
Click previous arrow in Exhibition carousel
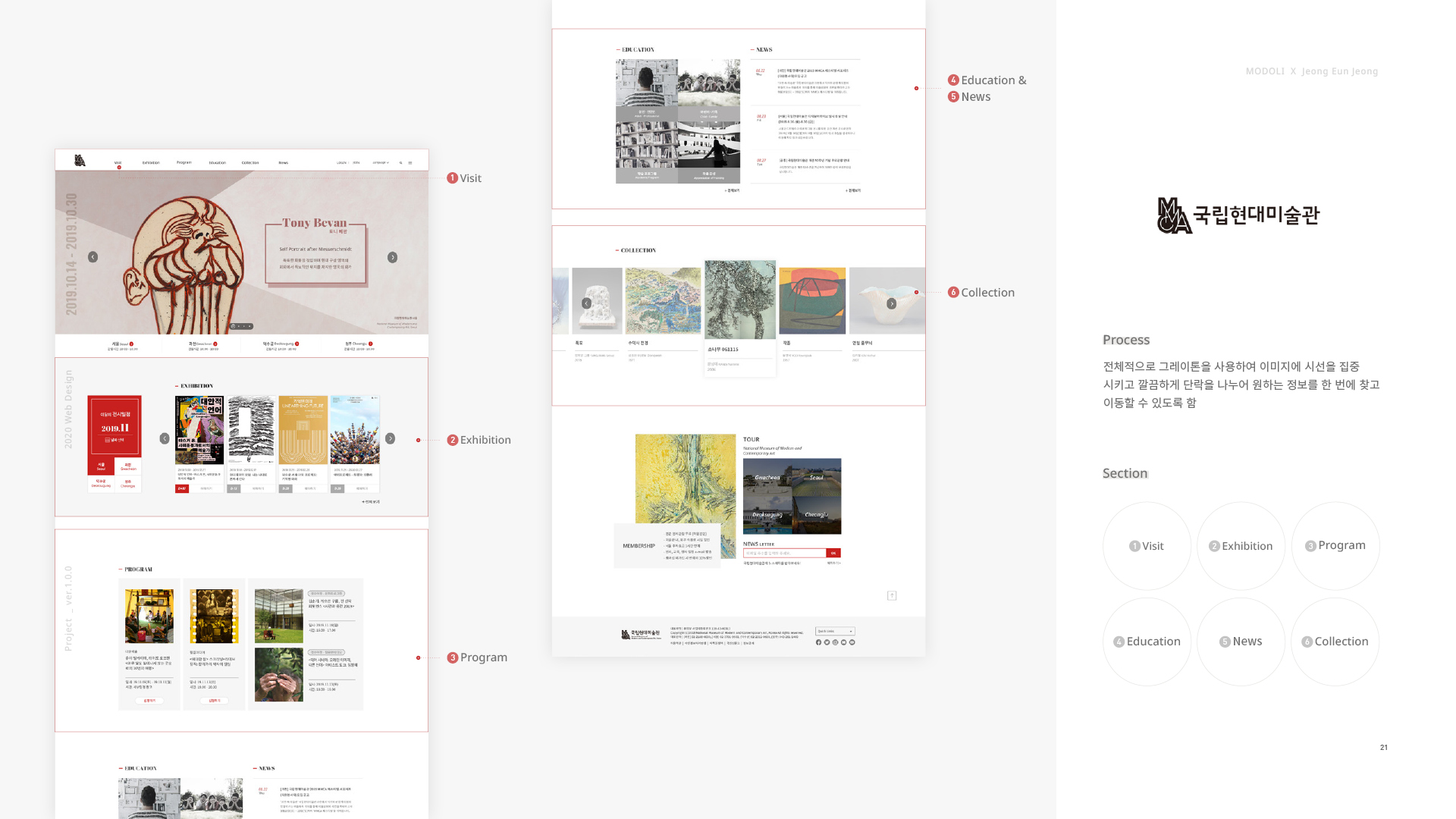[165, 438]
